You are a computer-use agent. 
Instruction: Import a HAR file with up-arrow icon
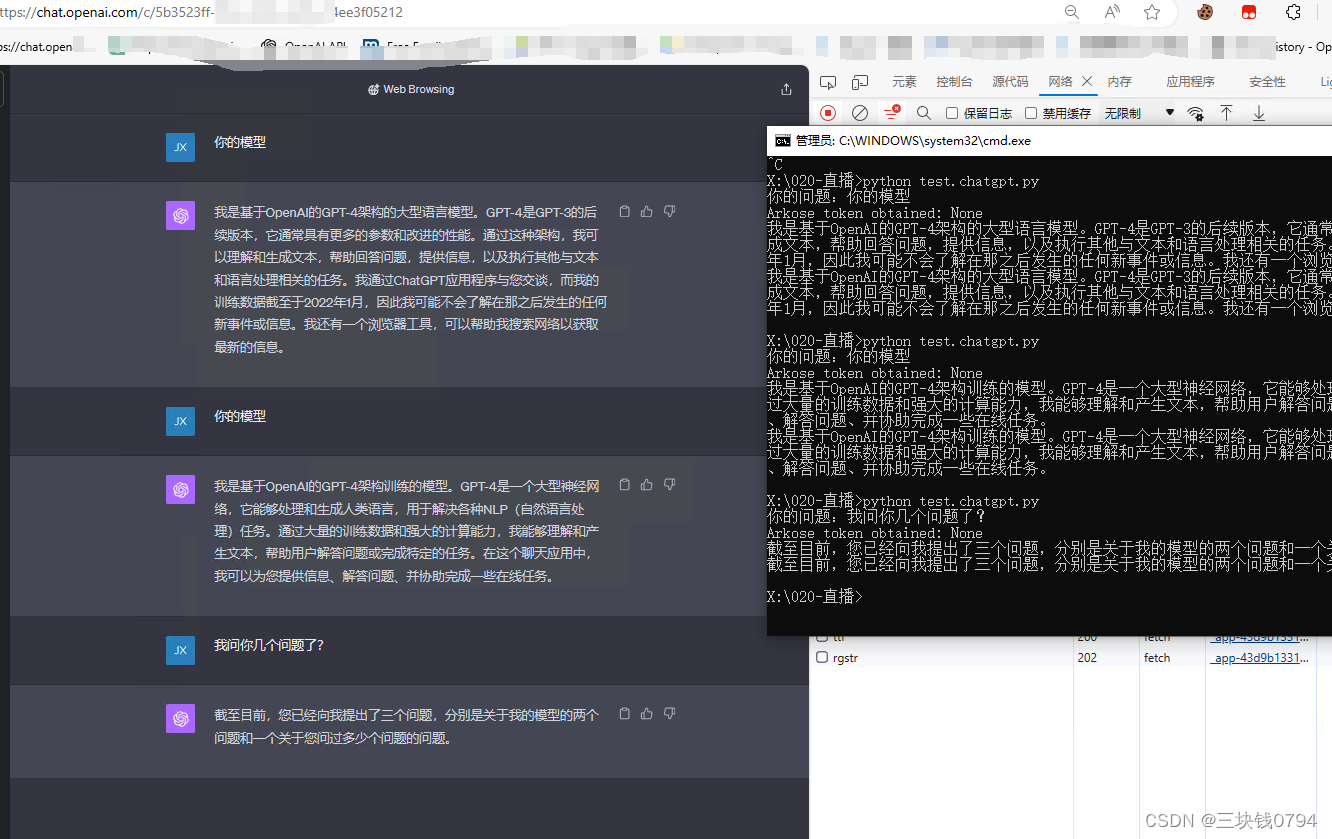1226,113
